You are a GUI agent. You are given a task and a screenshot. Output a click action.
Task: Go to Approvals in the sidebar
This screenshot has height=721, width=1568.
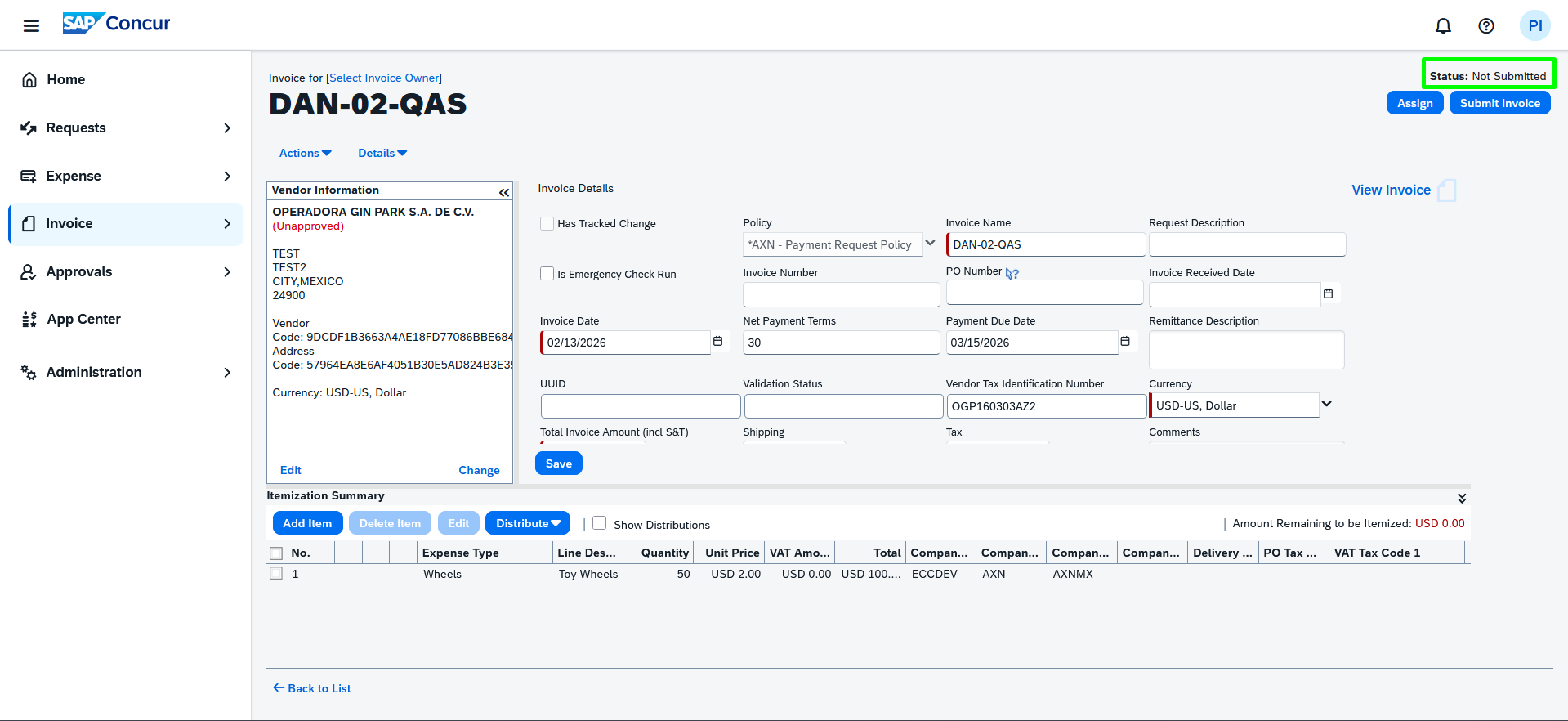point(79,271)
